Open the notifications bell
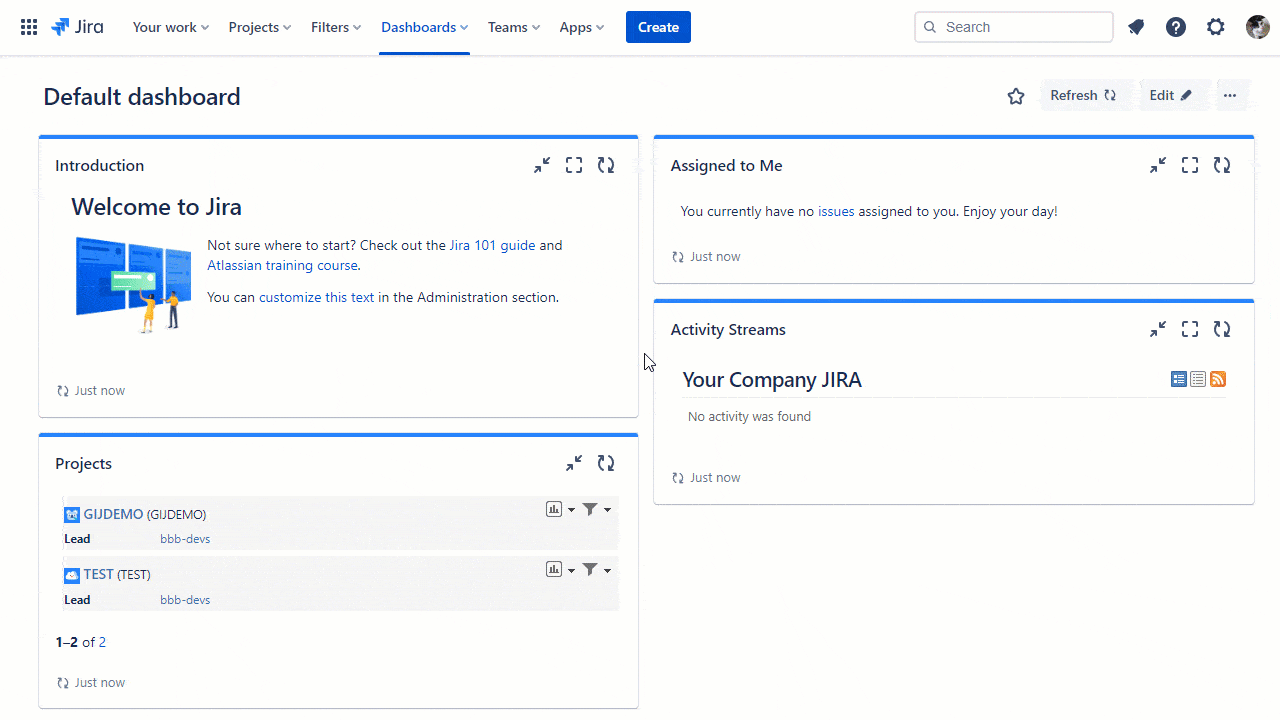1280x720 pixels. coord(1136,27)
